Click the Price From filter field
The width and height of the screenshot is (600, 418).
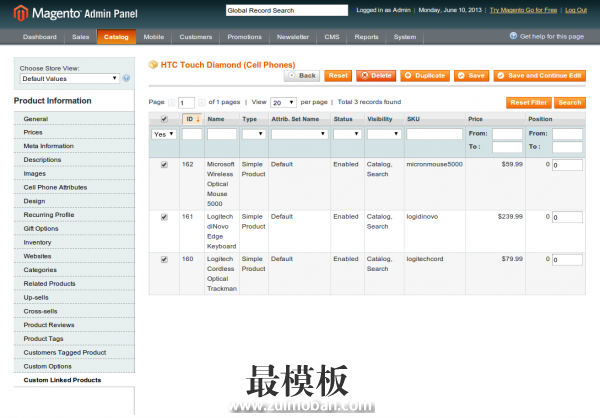point(507,134)
